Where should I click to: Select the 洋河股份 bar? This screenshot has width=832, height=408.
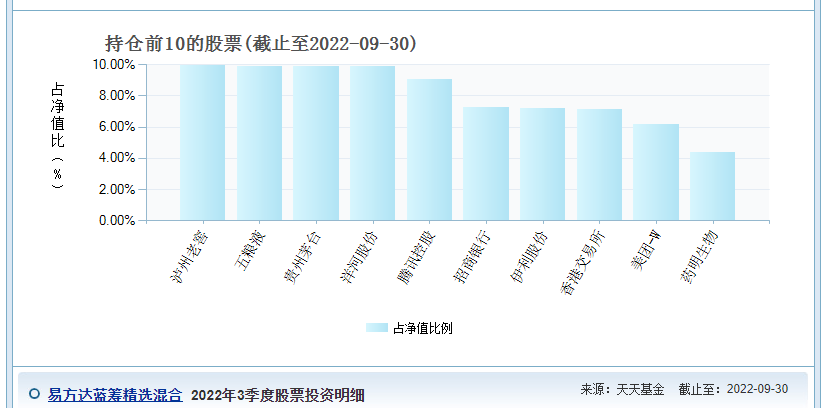[x=372, y=143]
